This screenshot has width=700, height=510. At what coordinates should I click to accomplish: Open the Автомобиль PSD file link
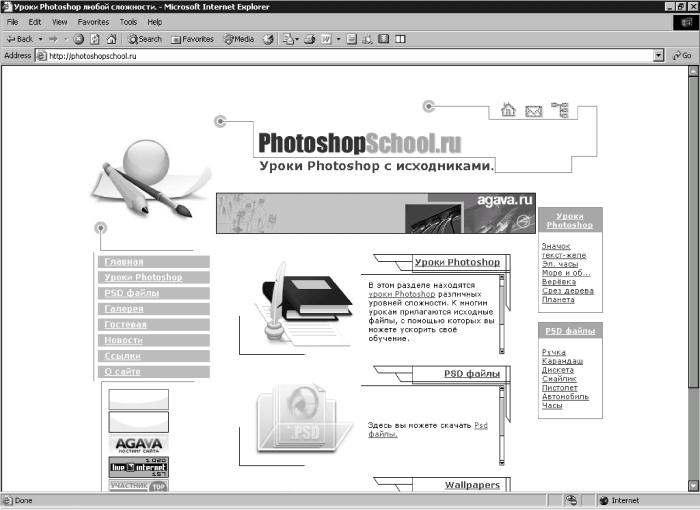pyautogui.click(x=565, y=397)
